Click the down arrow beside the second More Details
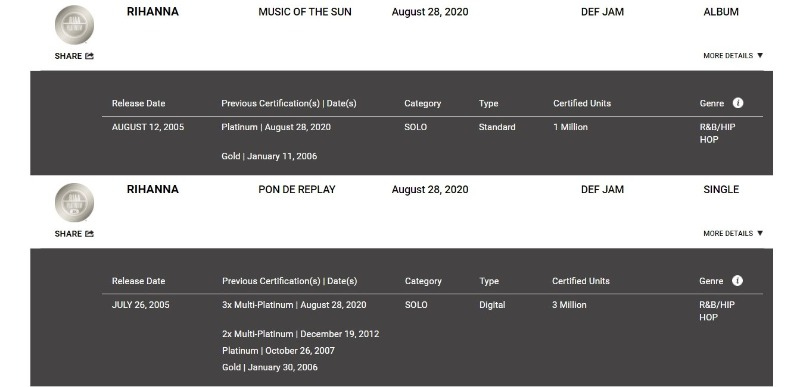The width and height of the screenshot is (800, 387). tap(760, 233)
